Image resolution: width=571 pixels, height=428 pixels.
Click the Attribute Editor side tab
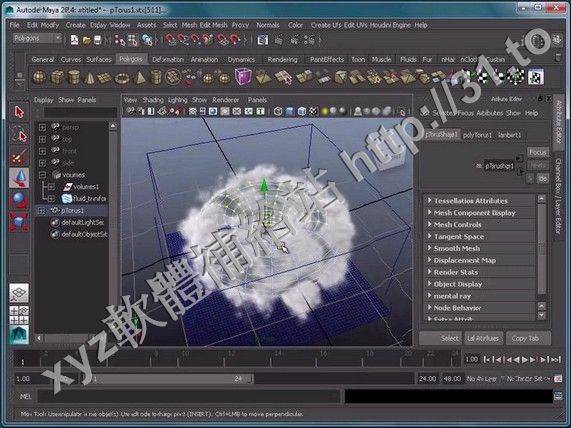558,122
